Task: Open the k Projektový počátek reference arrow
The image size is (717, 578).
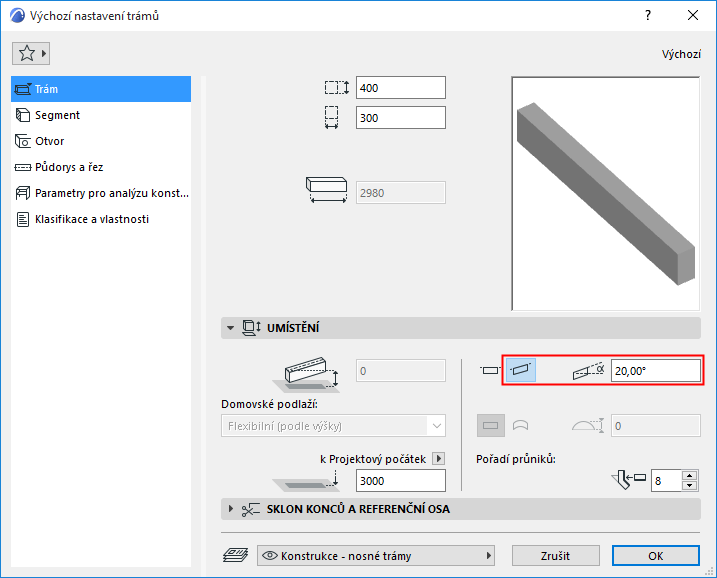Action: 439,459
